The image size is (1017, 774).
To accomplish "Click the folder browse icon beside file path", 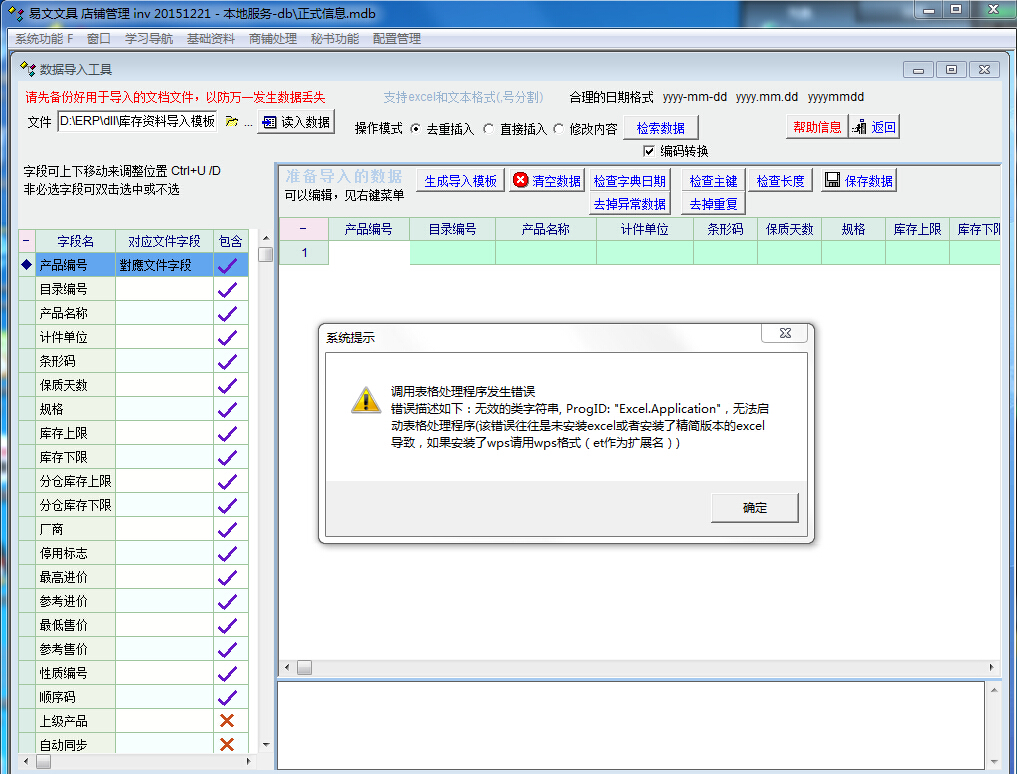I will click(232, 122).
